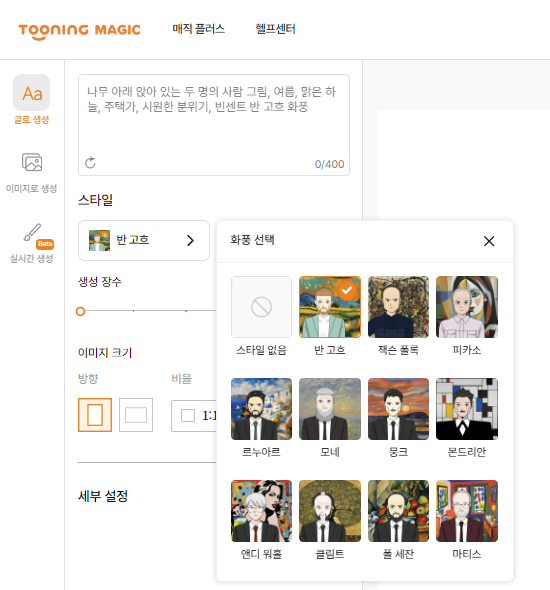Pick the 마티스 style thumbnail
Image resolution: width=550 pixels, height=590 pixels.
[x=467, y=511]
